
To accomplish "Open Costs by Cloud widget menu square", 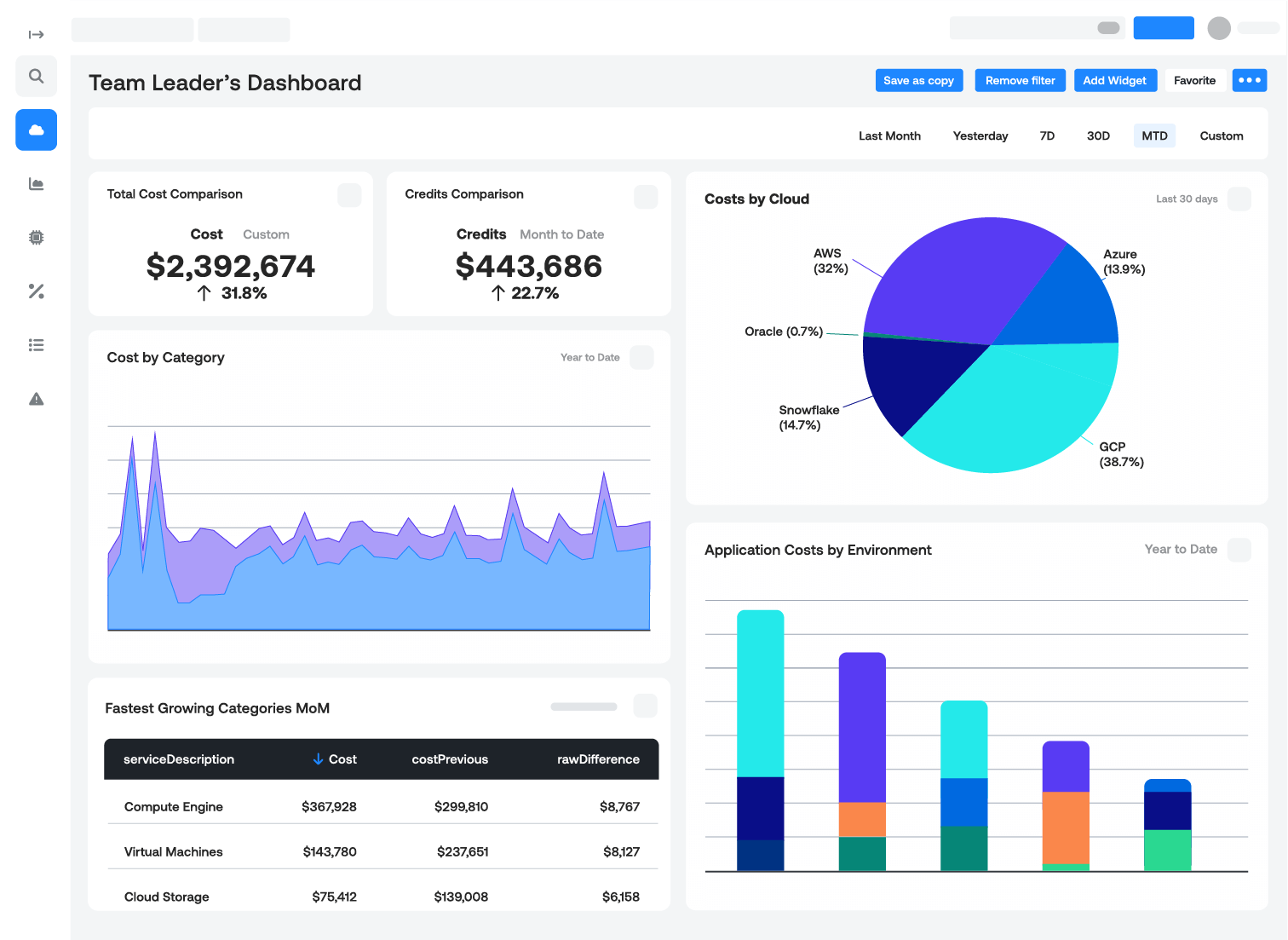I will [1239, 199].
